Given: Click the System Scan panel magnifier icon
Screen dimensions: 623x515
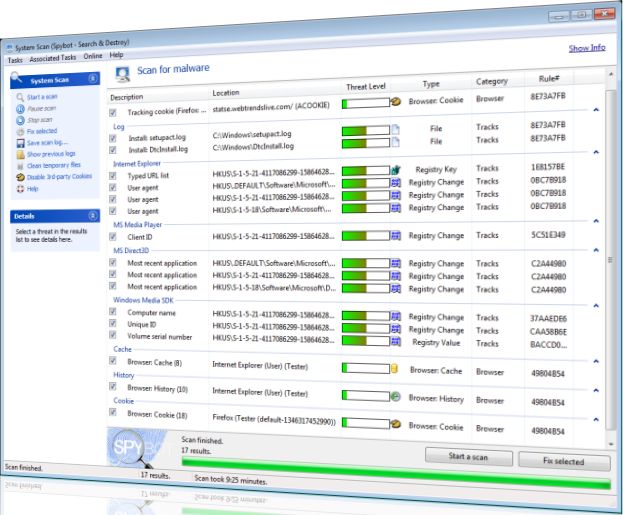Looking at the screenshot, I should click(x=17, y=77).
